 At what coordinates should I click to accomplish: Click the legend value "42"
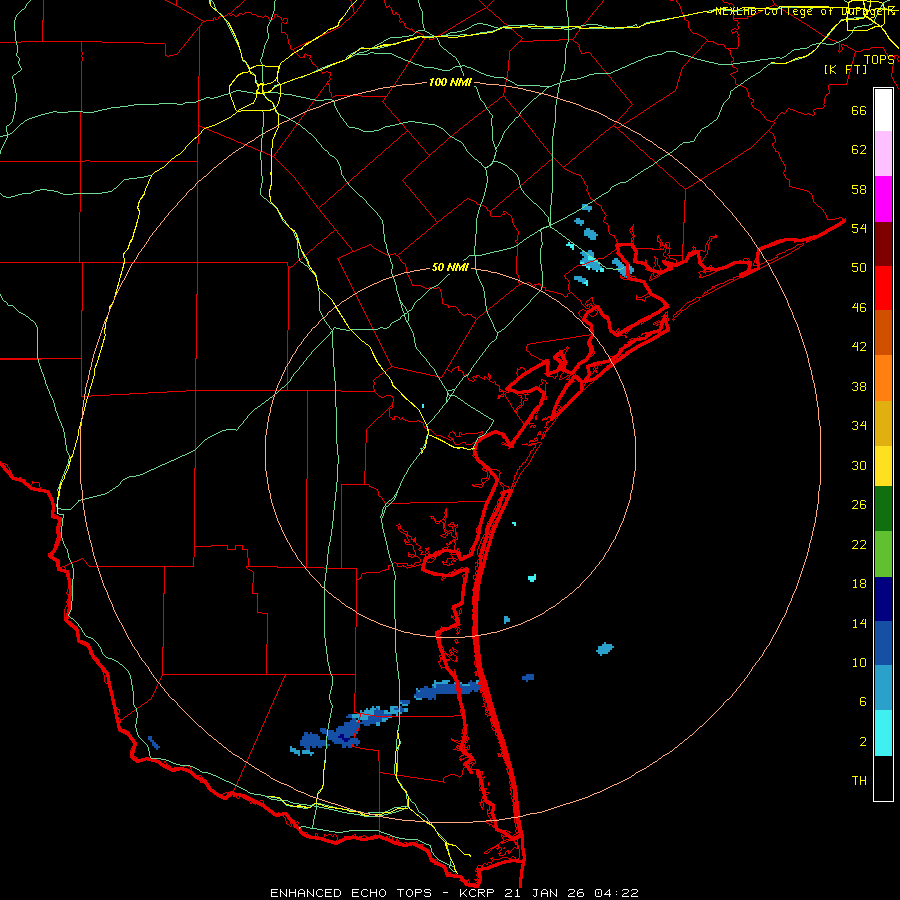(x=859, y=347)
